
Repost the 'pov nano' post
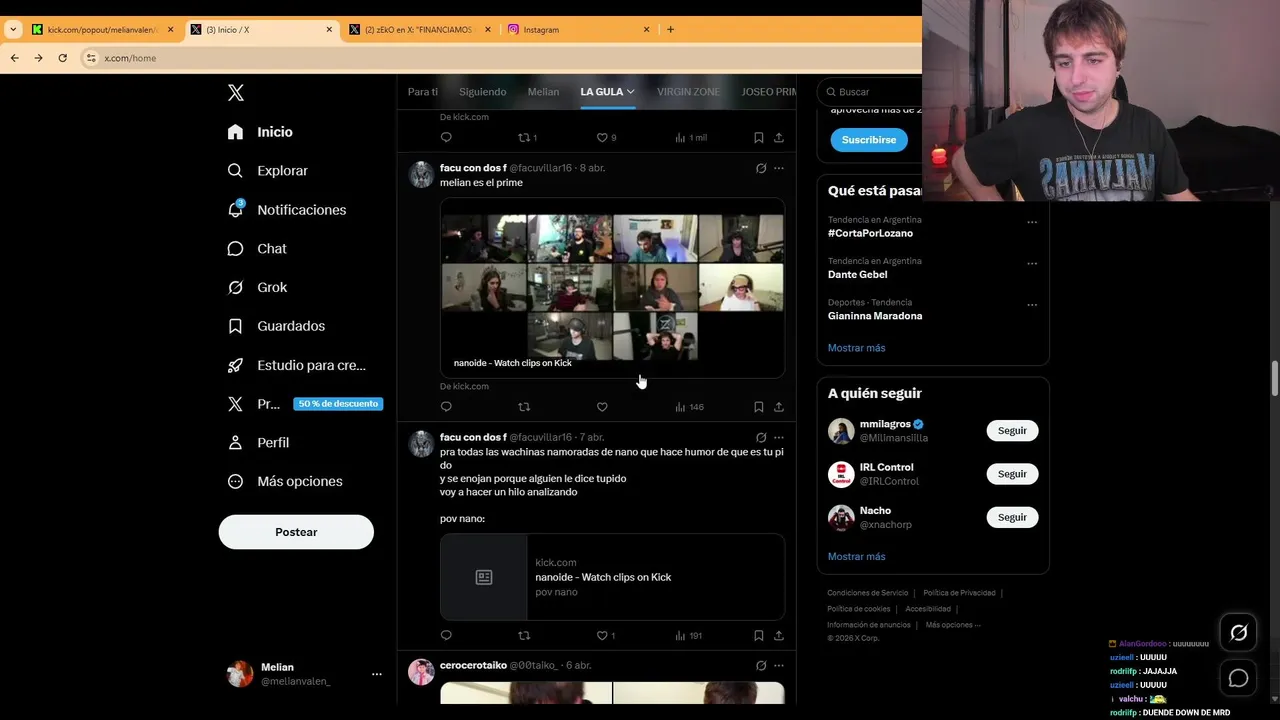[x=524, y=636]
